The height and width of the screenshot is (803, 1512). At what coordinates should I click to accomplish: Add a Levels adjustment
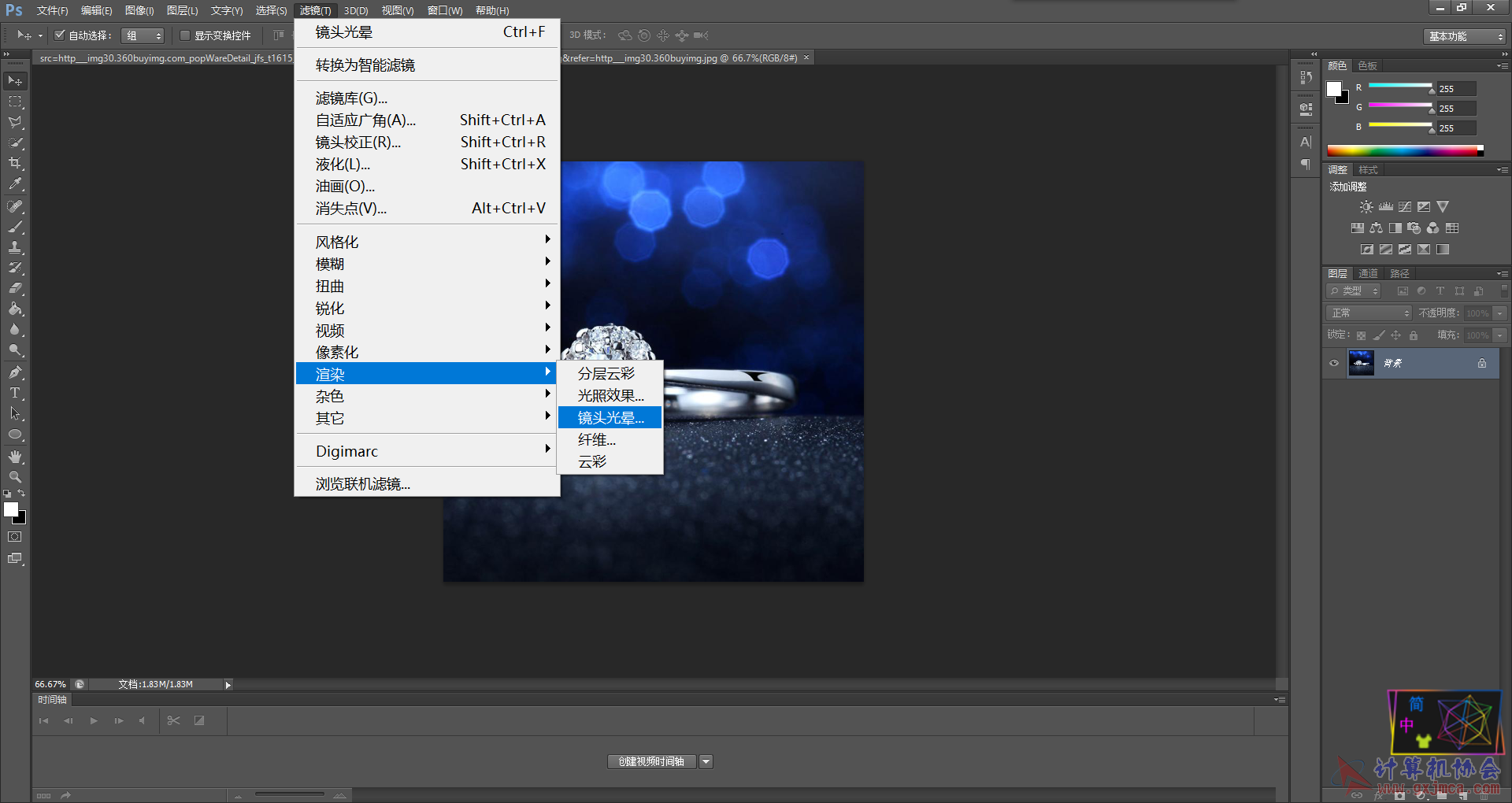coord(1386,207)
